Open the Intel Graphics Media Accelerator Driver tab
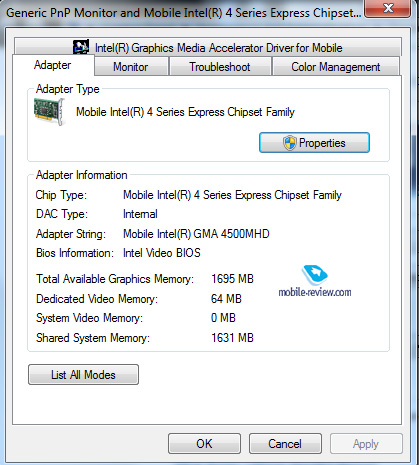Image resolution: width=419 pixels, height=465 pixels. (208, 47)
